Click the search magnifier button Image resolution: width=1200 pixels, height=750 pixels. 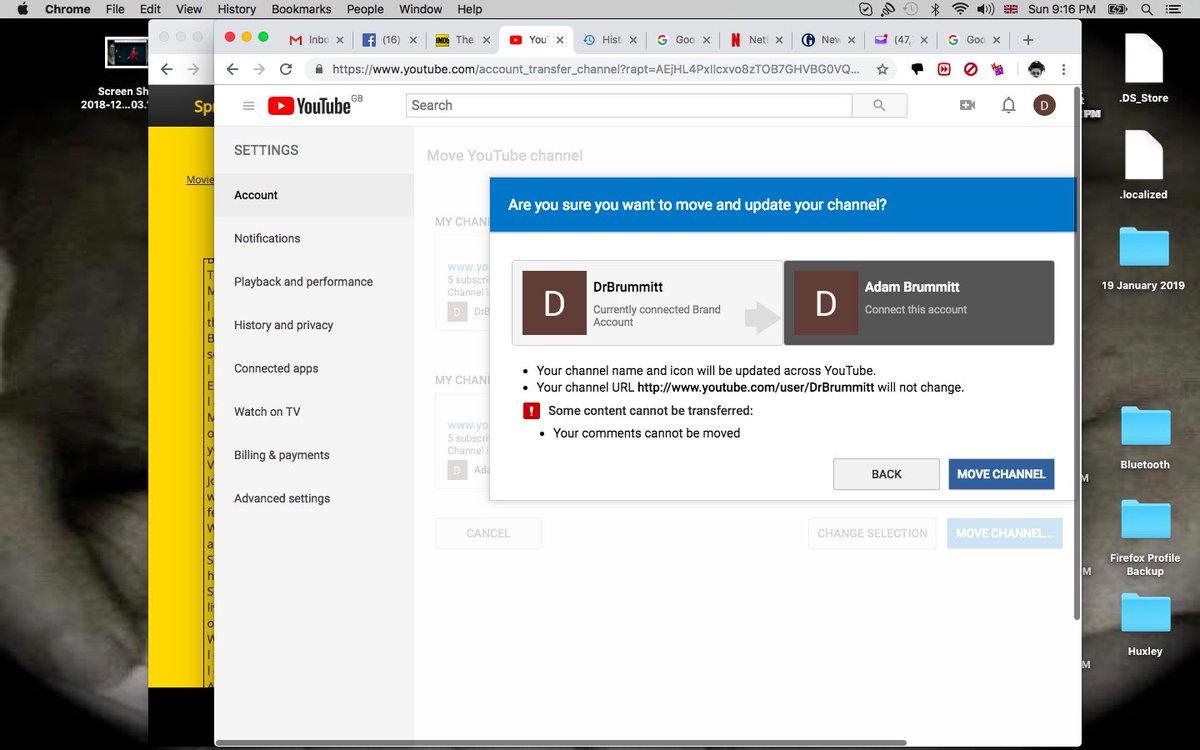(x=879, y=105)
